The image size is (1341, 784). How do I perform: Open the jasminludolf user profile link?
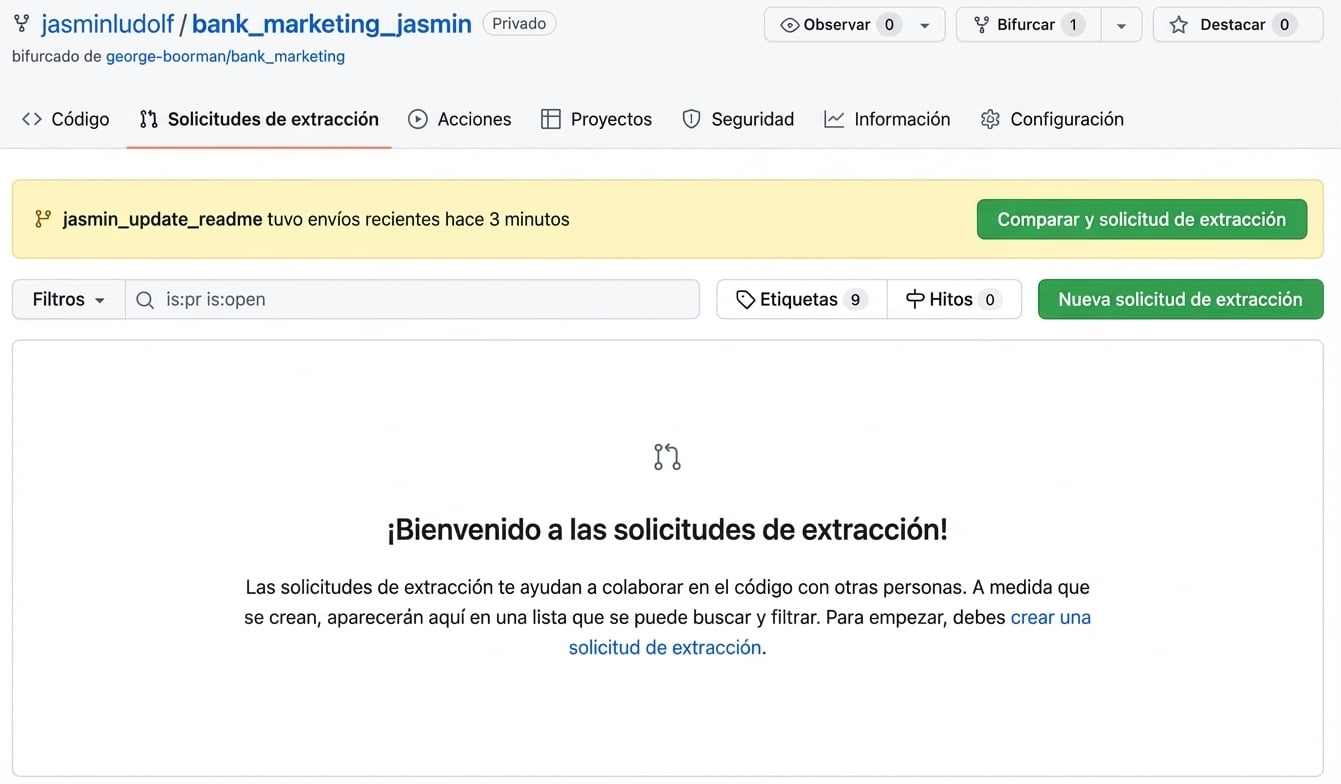click(x=108, y=24)
